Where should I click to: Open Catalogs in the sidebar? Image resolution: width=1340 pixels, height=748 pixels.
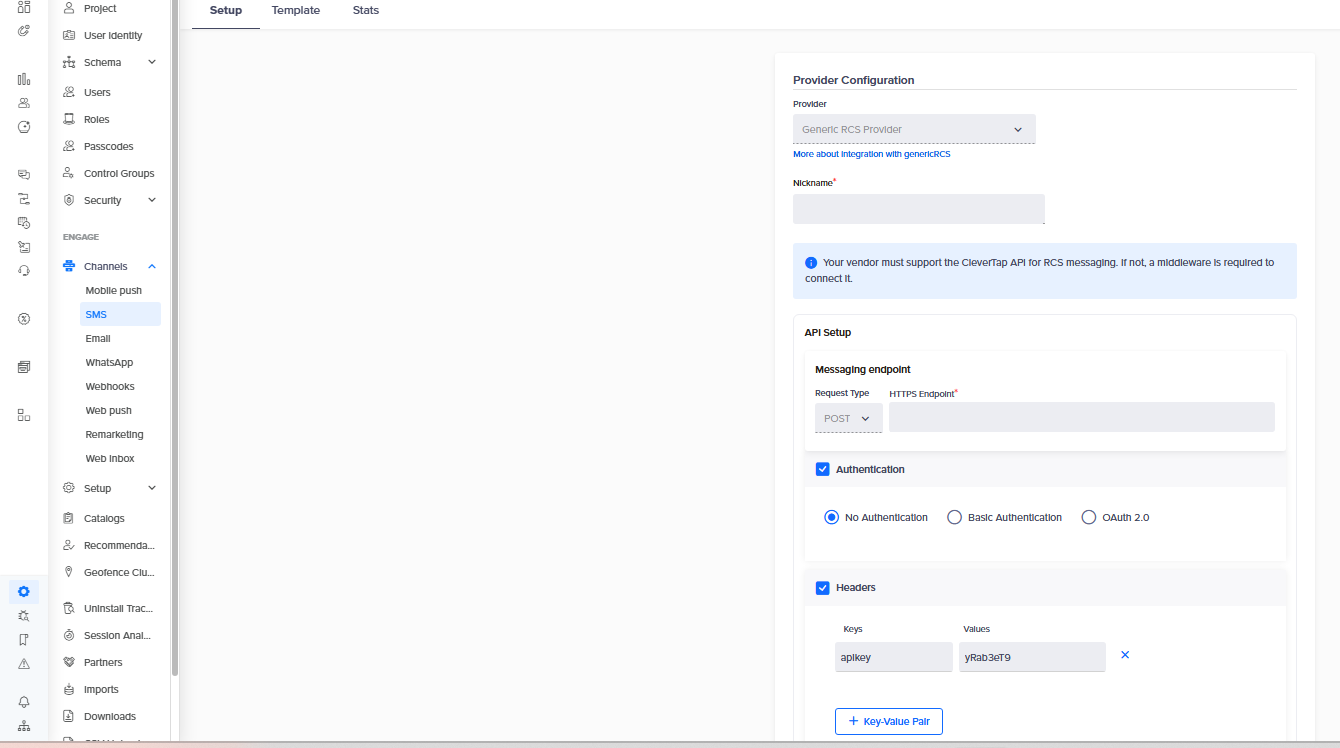[x=104, y=518]
